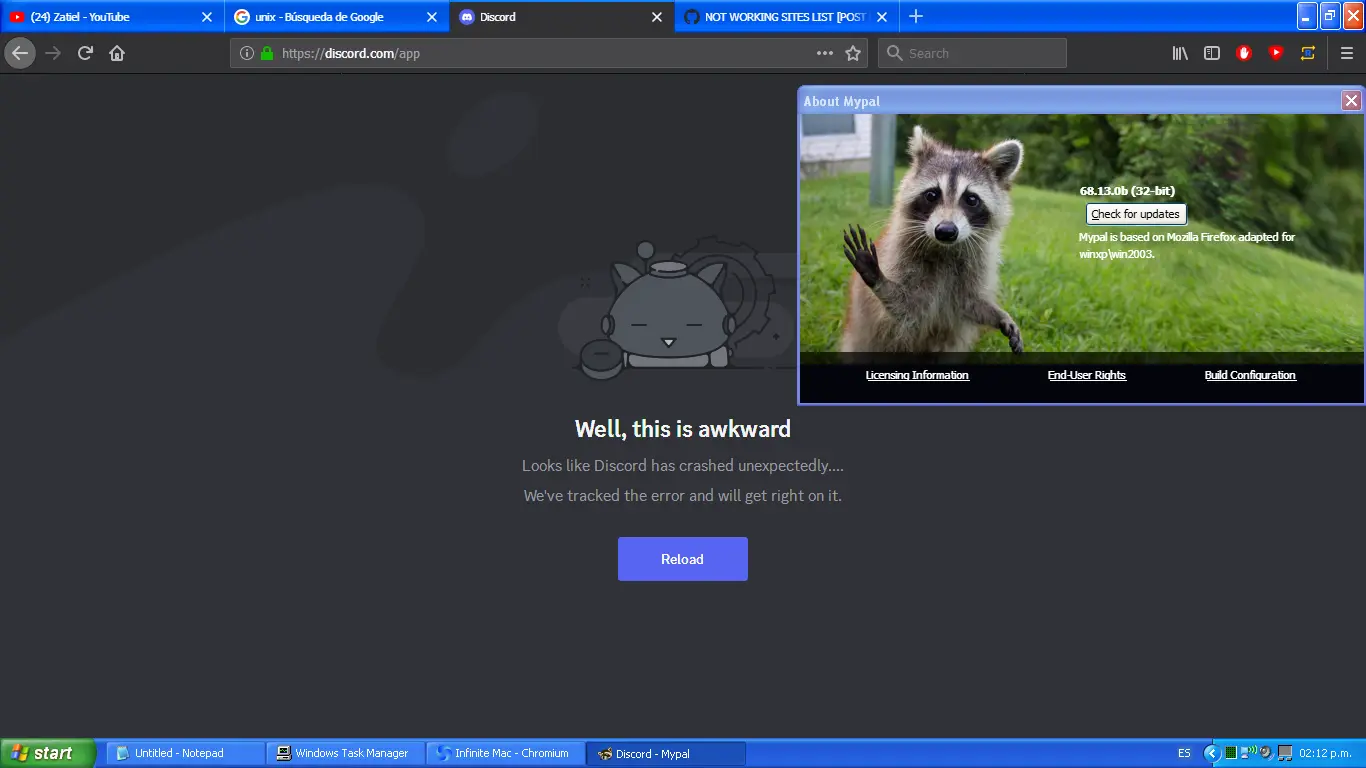Click the heading Well, this is awkward
The image size is (1366, 768).
683,429
